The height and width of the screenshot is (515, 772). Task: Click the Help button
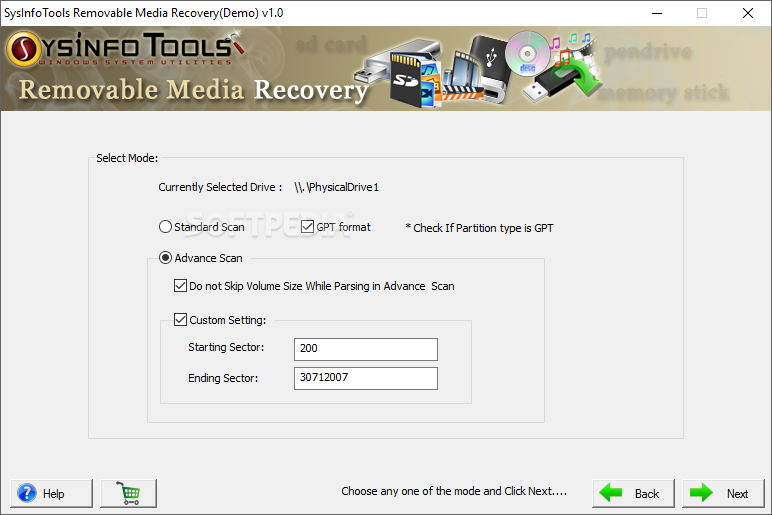coord(51,493)
